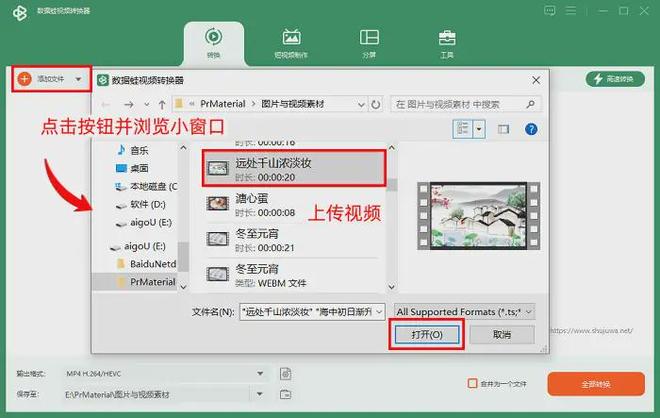Close the file browse dialog
660x418 pixels.
tap(536, 80)
